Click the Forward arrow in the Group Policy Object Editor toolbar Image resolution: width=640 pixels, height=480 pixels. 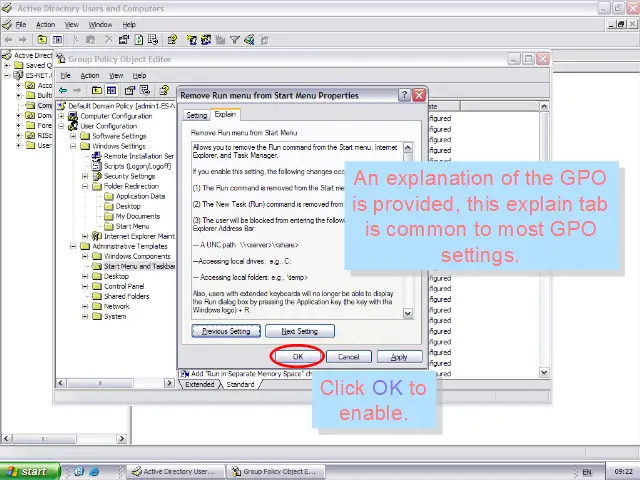[x=77, y=90]
